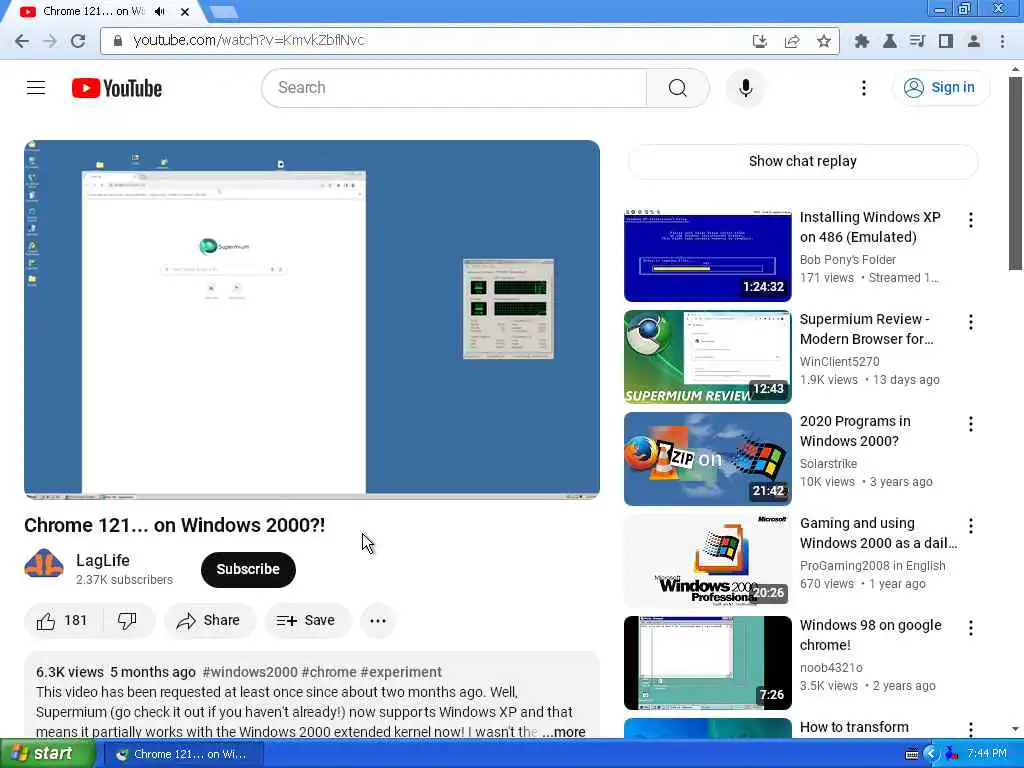Open Gaming and using Windows 2000 thumbnail
Viewport: 1024px width, 768px height.
click(x=707, y=560)
